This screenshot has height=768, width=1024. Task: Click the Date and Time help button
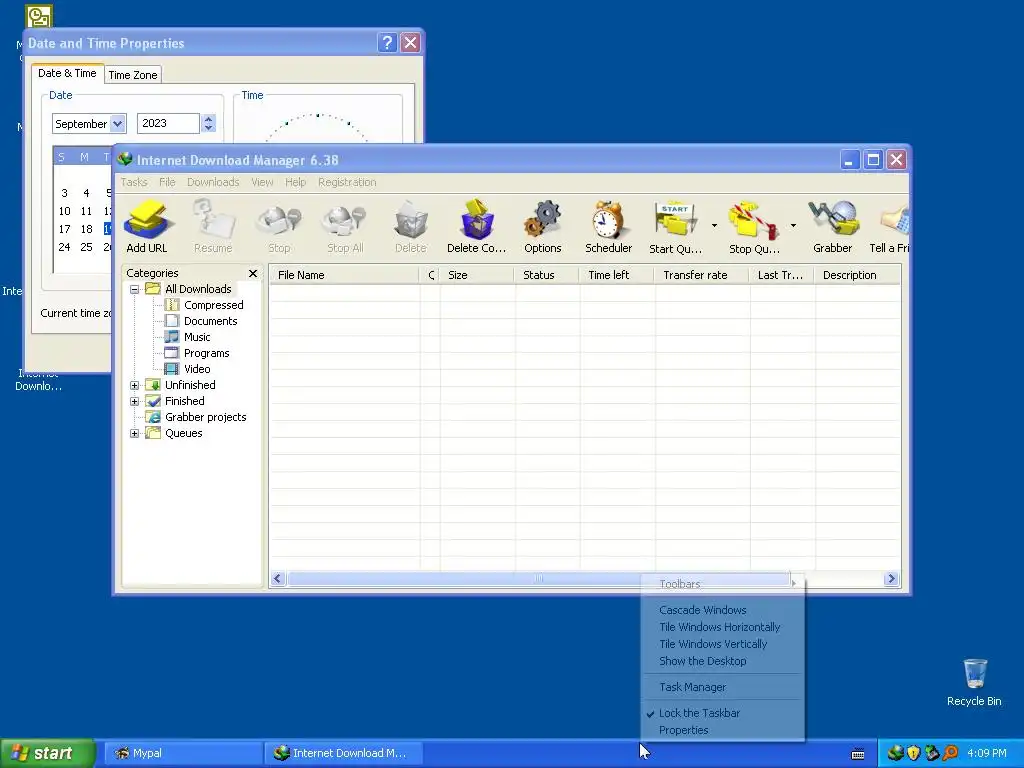click(387, 43)
